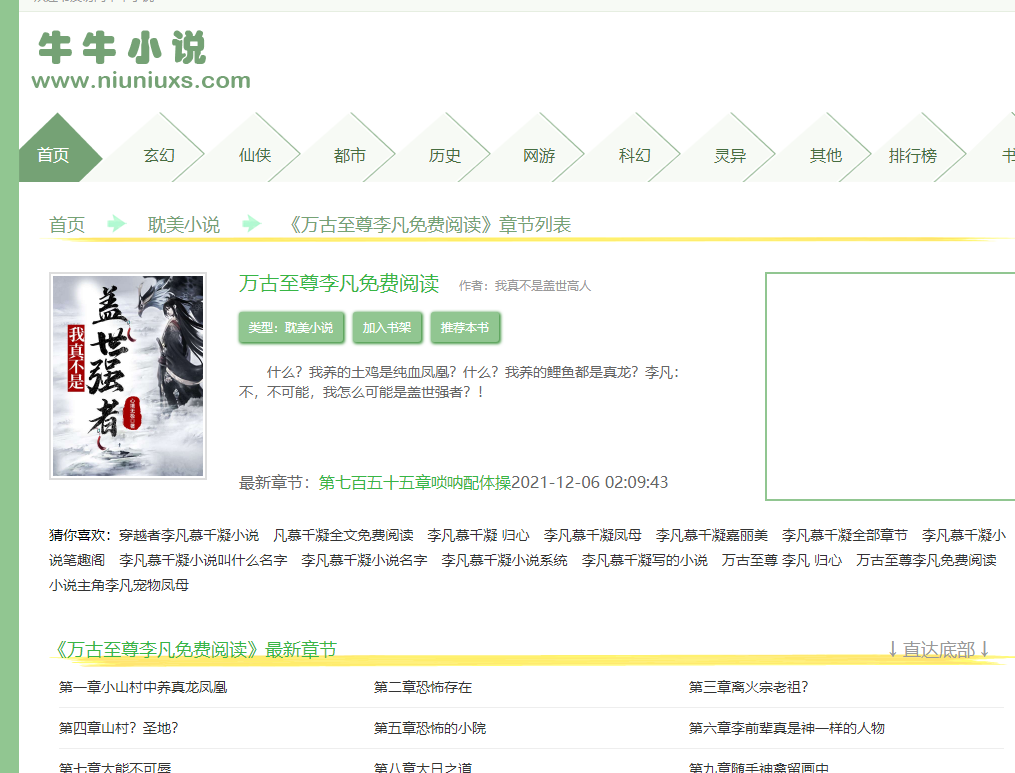Click the 类型：耽美小说 tag button

(291, 328)
